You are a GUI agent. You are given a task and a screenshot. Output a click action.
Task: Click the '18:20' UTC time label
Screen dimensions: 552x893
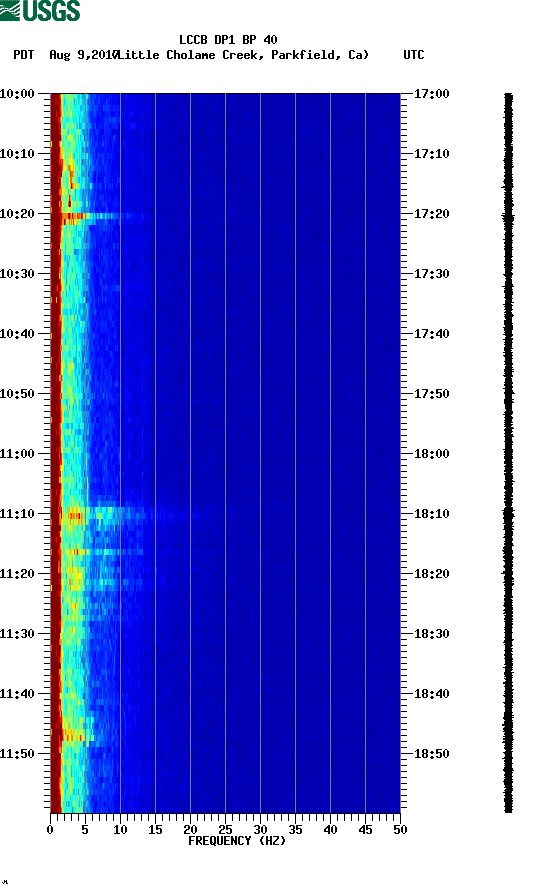[x=432, y=574]
